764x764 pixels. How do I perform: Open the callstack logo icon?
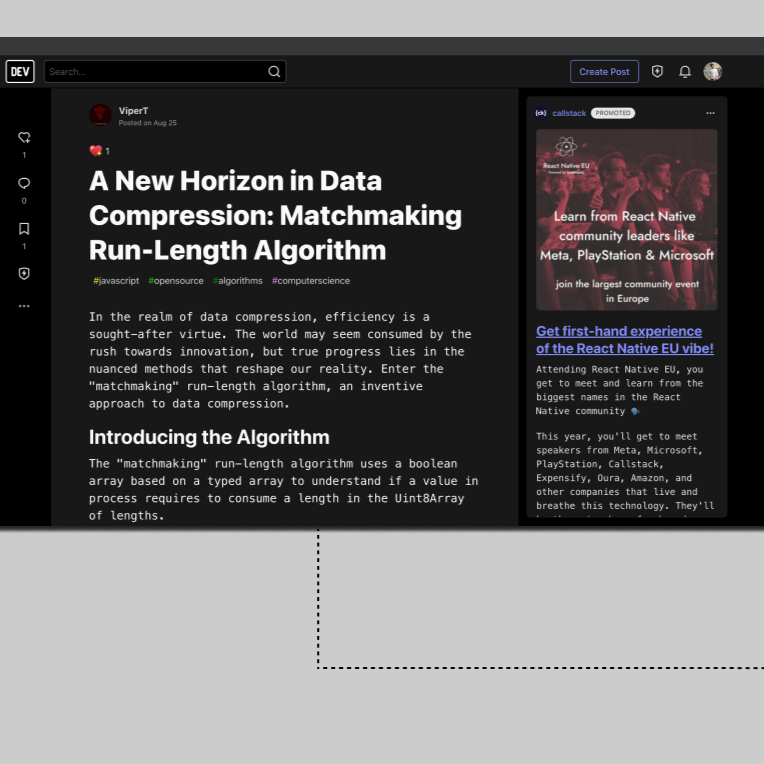541,113
